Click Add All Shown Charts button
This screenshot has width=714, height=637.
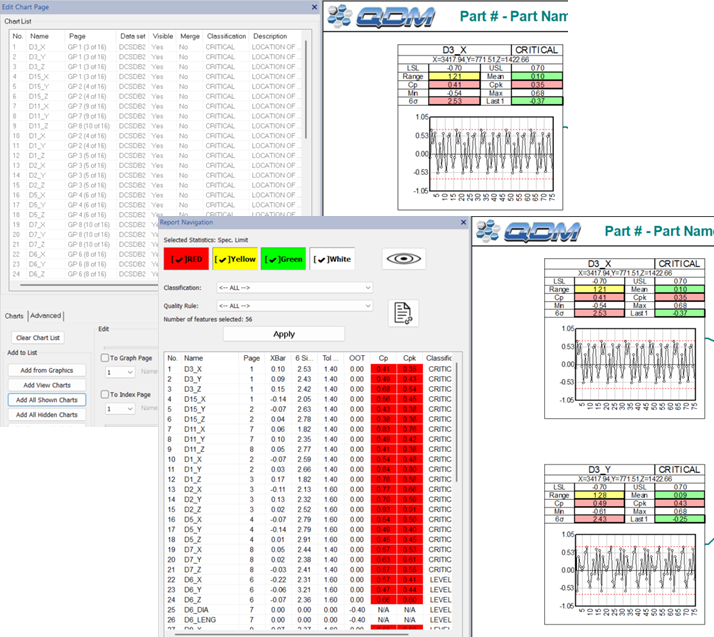[x=47, y=400]
